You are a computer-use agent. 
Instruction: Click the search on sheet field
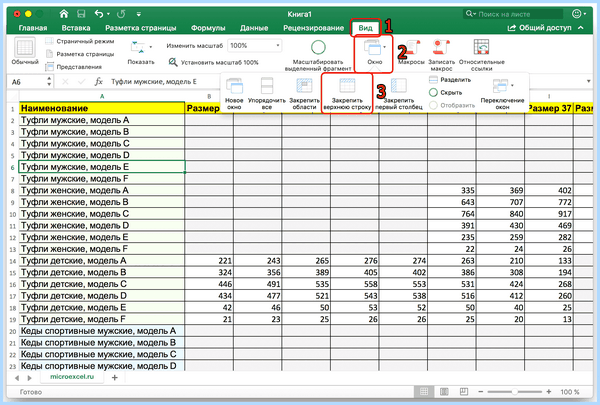[513, 14]
